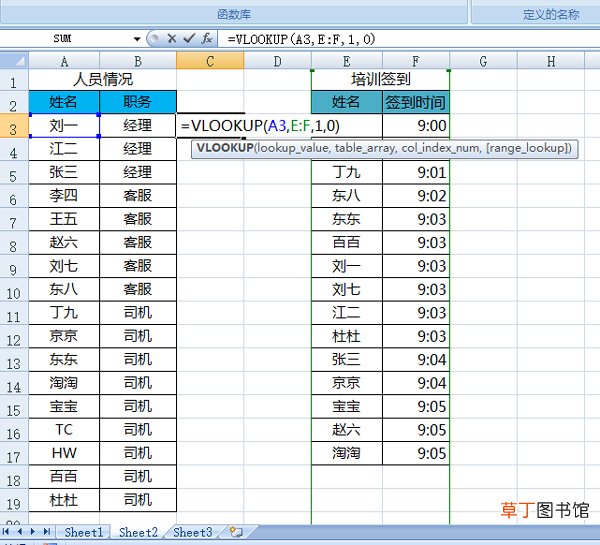
Task: Switch to Sheet3 tab
Action: click(192, 532)
